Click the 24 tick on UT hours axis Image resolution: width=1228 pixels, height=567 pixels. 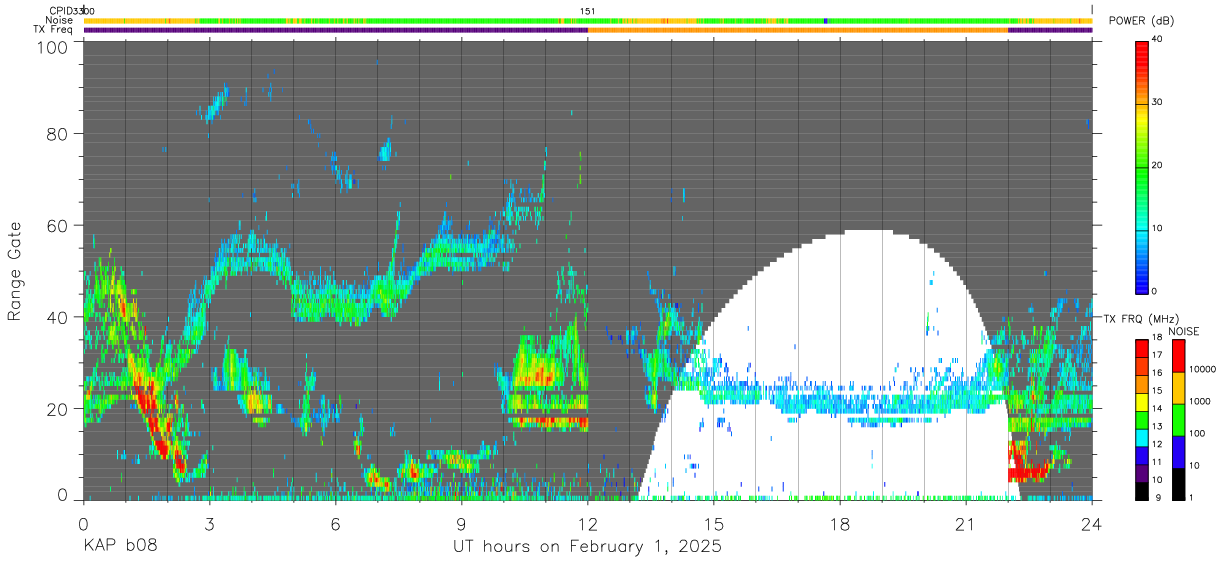(1092, 523)
